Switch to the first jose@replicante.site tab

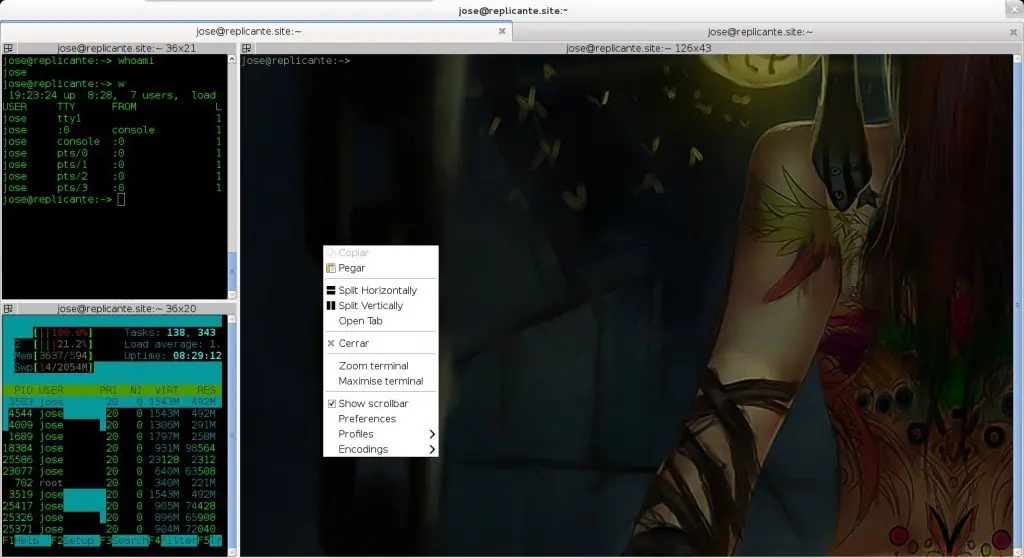[256, 31]
